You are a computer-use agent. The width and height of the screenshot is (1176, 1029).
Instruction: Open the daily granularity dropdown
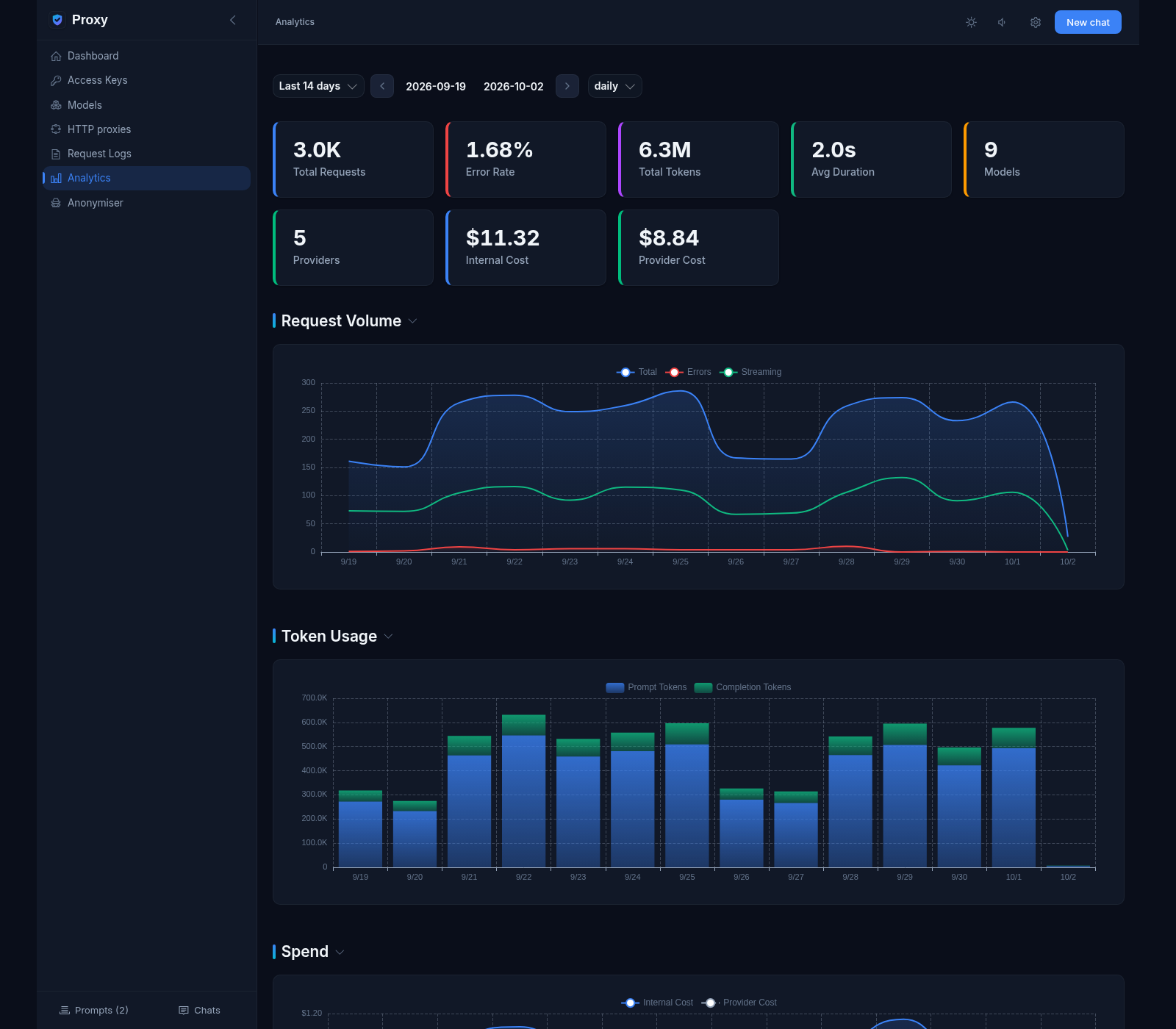(x=615, y=86)
